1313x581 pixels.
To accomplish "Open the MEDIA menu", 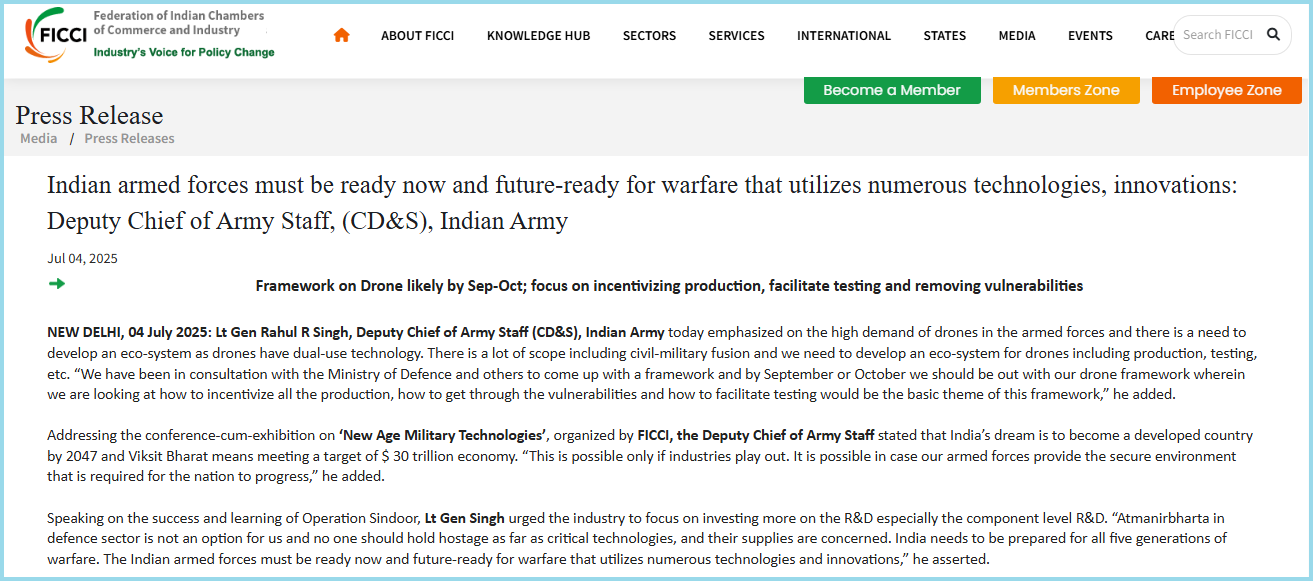I will click(1017, 36).
